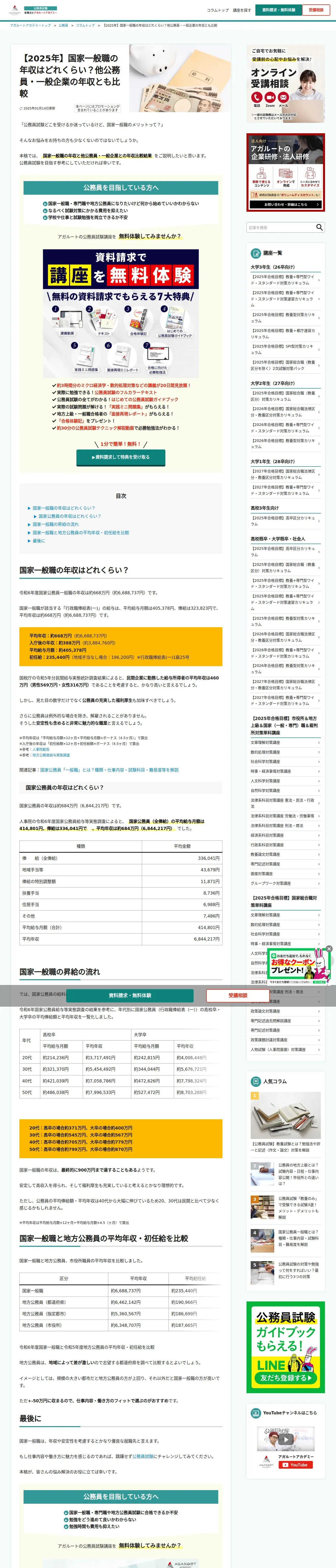Expand the 国家総合職 2次試験対策パック row chevron
336x1568 pixels.
coord(319,365)
